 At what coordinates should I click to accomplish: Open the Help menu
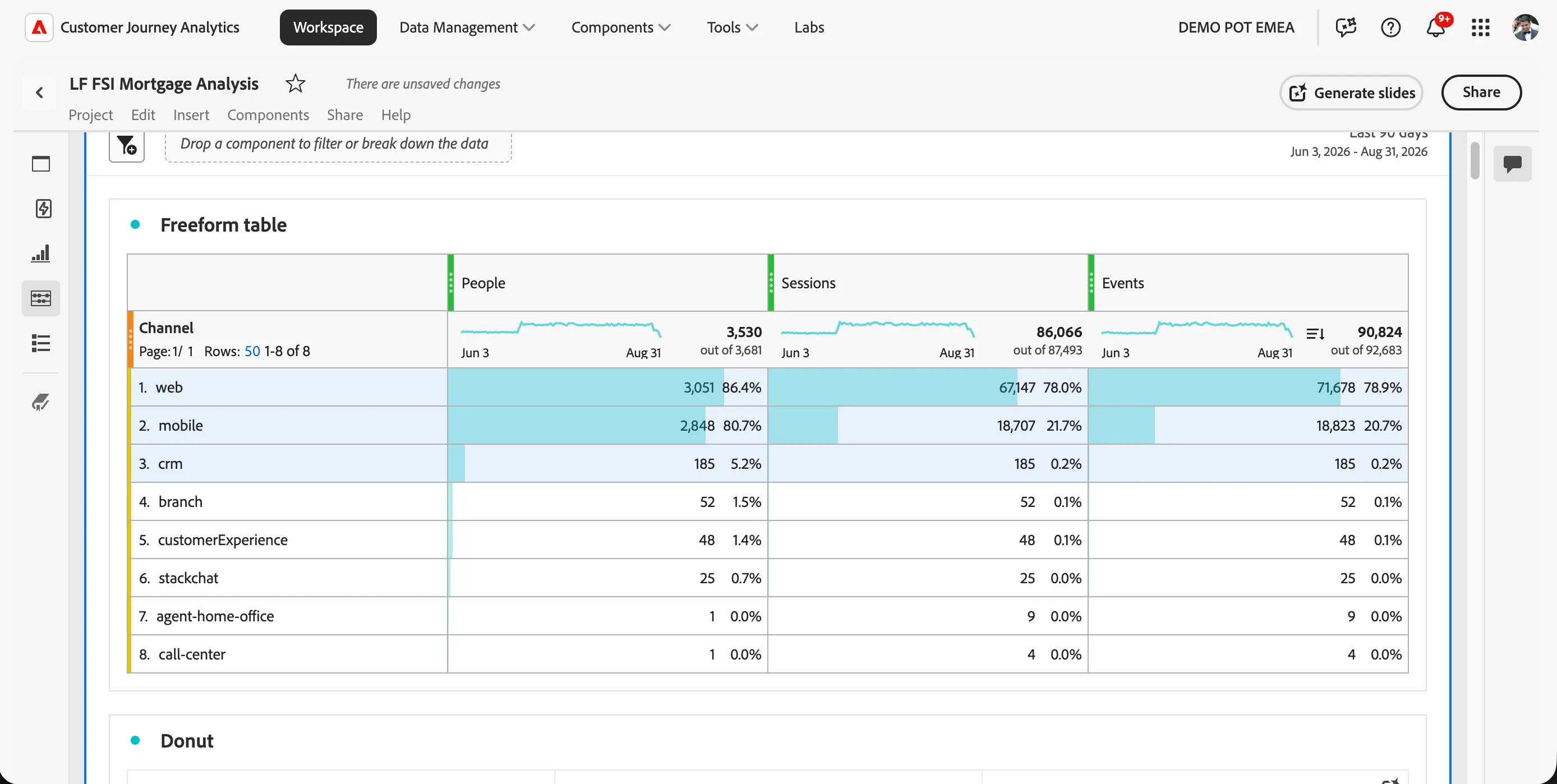click(396, 115)
